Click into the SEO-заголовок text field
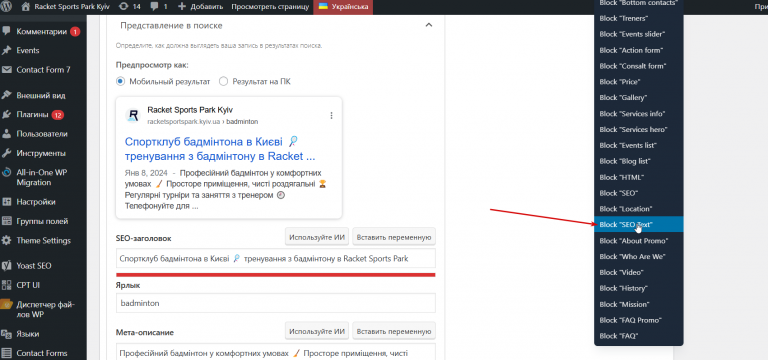Image resolution: width=768 pixels, height=360 pixels. [x=276, y=258]
